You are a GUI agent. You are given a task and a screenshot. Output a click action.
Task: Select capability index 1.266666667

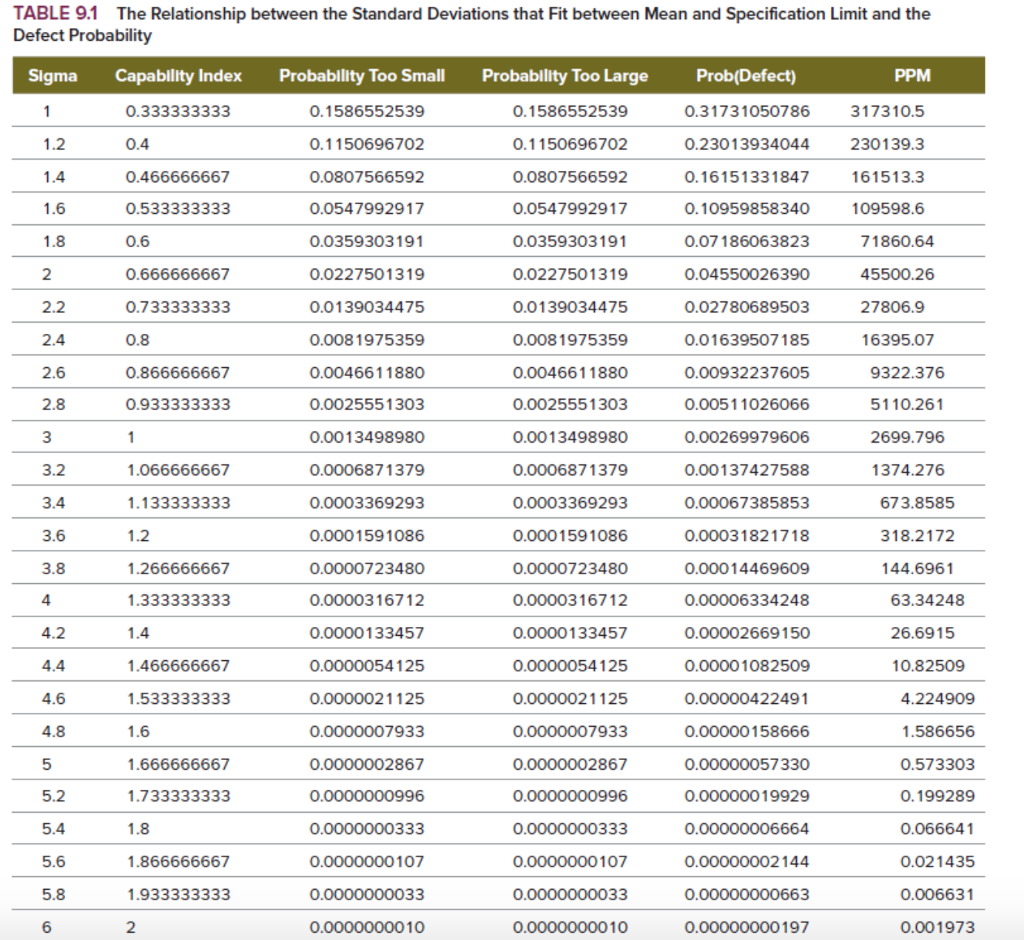(x=178, y=569)
